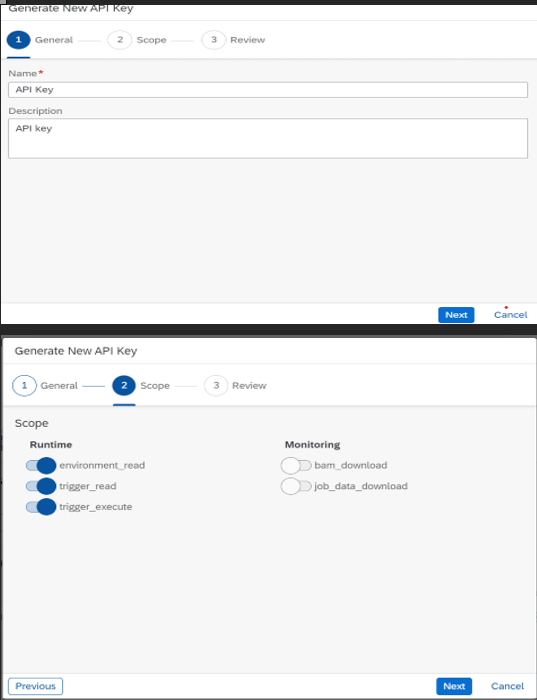This screenshot has height=700, width=537.
Task: Click into the Description text area
Action: (x=268, y=138)
